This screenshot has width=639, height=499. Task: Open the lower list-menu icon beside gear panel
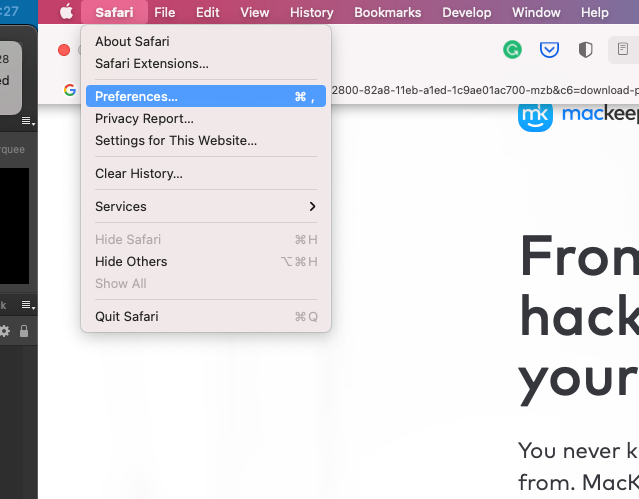[x=28, y=305]
